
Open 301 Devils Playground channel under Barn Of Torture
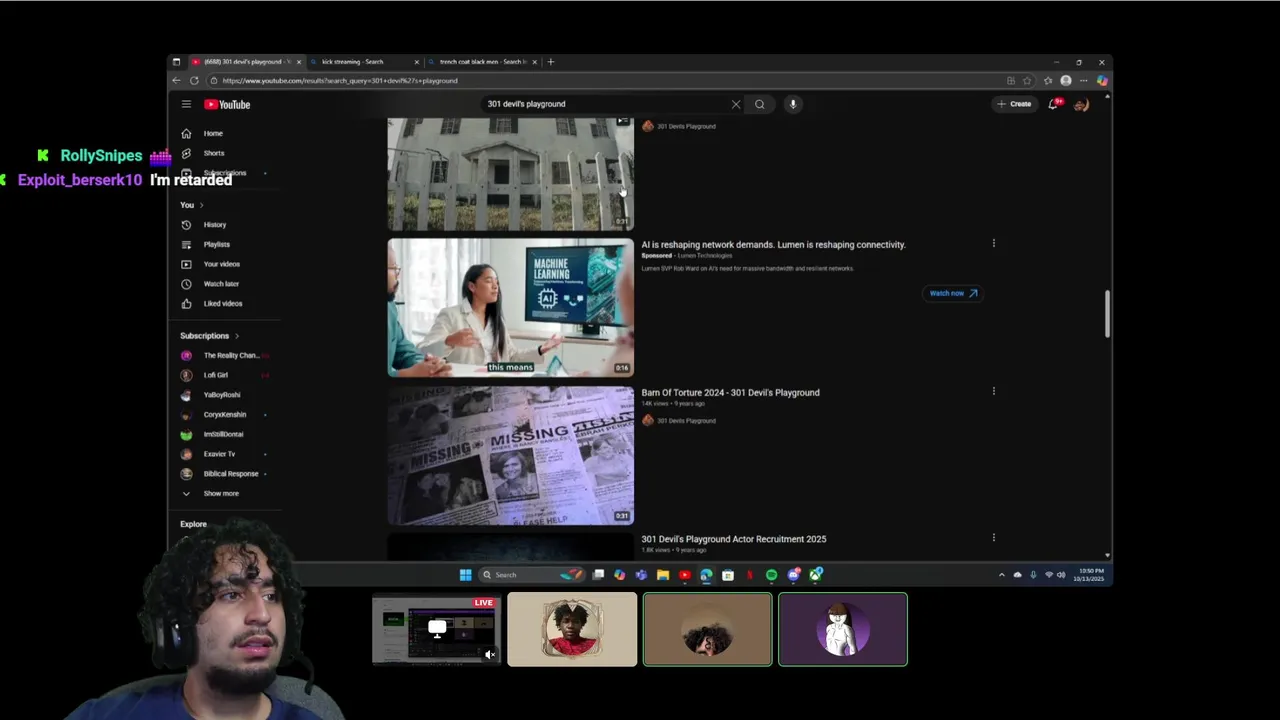(x=685, y=421)
